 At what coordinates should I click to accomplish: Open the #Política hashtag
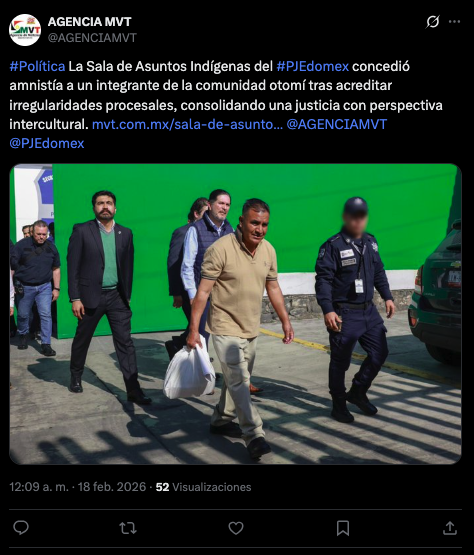[x=38, y=67]
